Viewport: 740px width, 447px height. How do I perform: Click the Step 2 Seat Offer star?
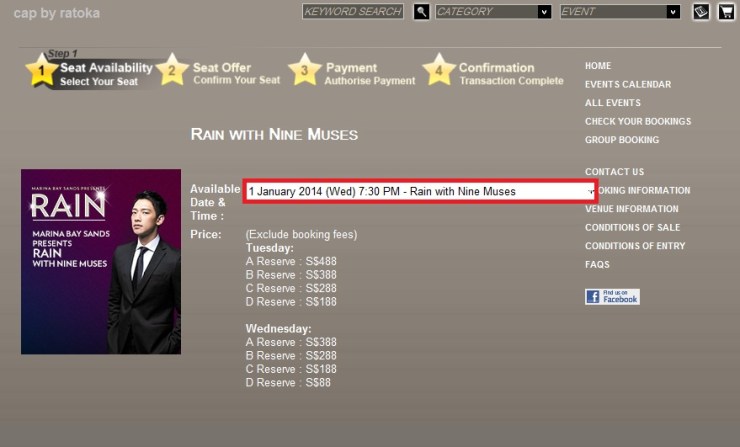coord(172,71)
